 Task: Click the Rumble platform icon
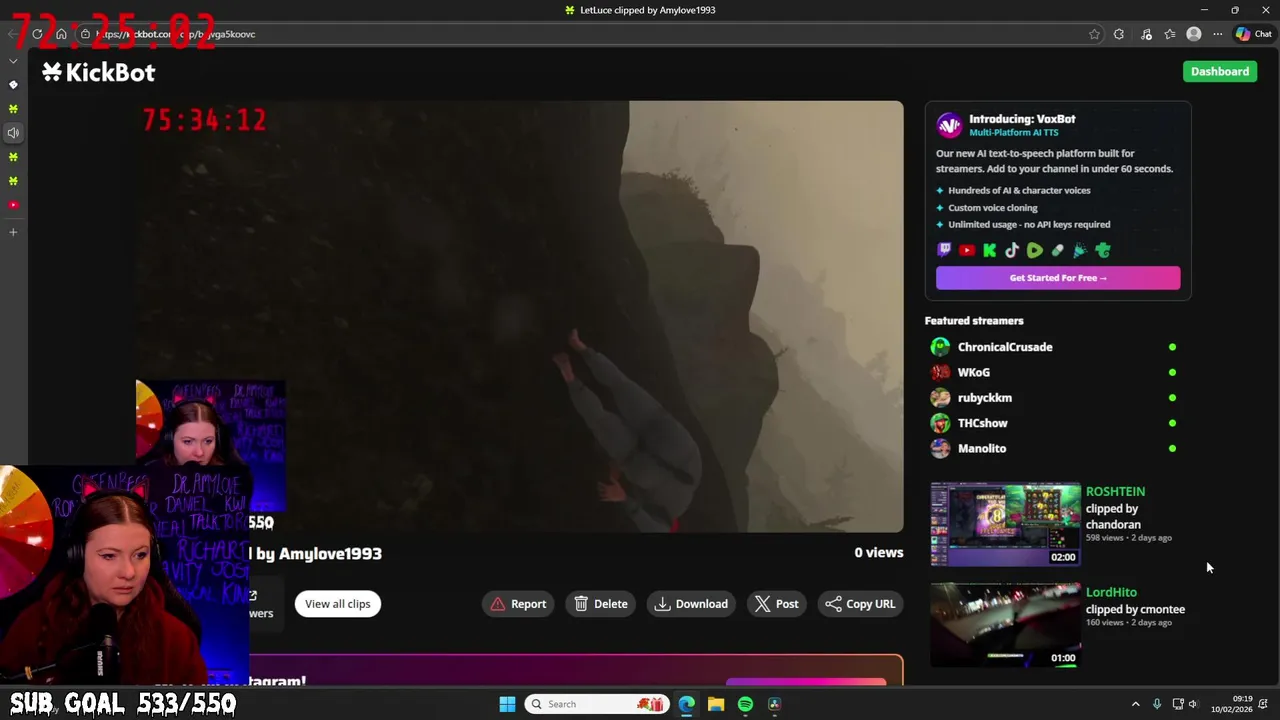(x=1035, y=251)
